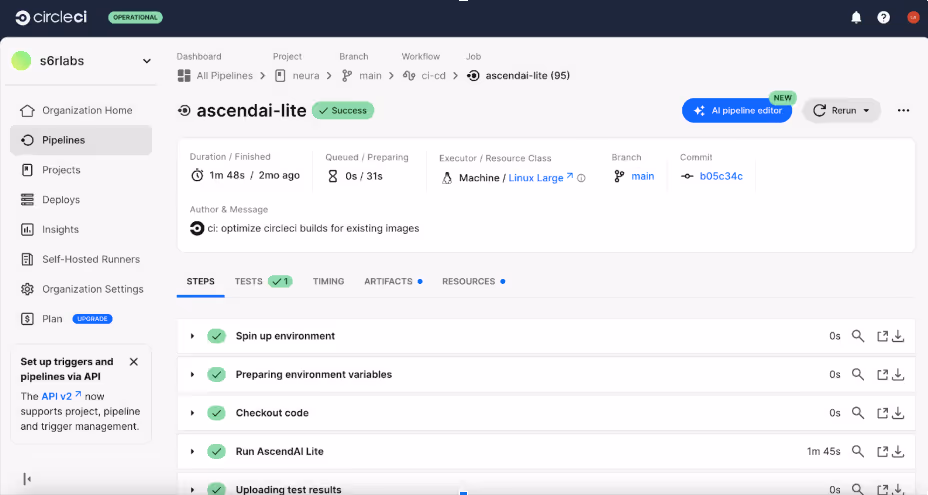Image resolution: width=928 pixels, height=495 pixels.
Task: Click the Checkout code success checkmark
Action: pyautogui.click(x=217, y=413)
